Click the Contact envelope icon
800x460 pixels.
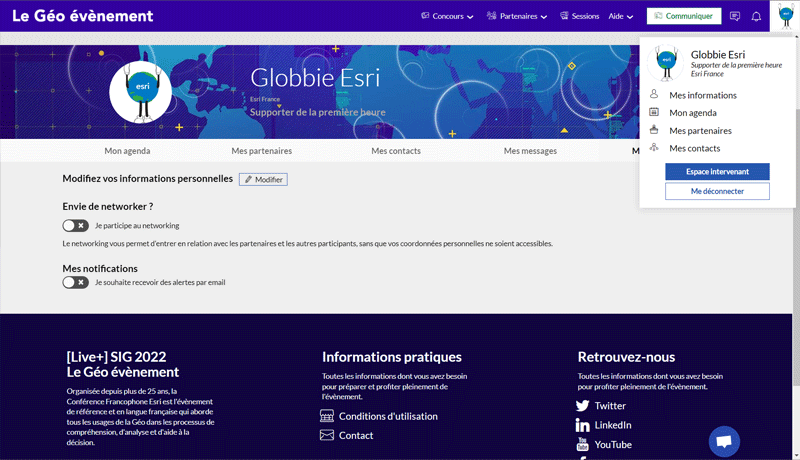point(327,435)
